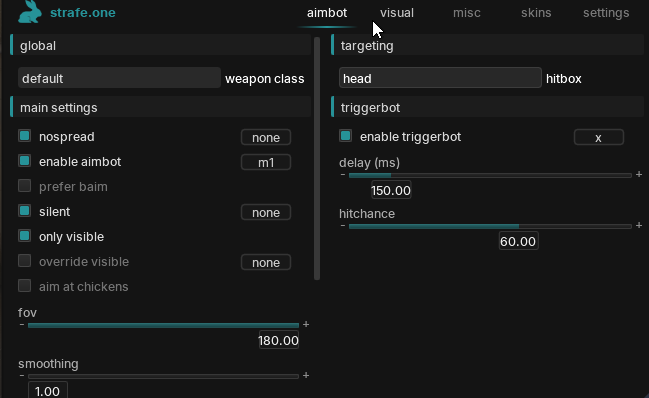Toggle the prefer baim checkbox

click(24, 186)
